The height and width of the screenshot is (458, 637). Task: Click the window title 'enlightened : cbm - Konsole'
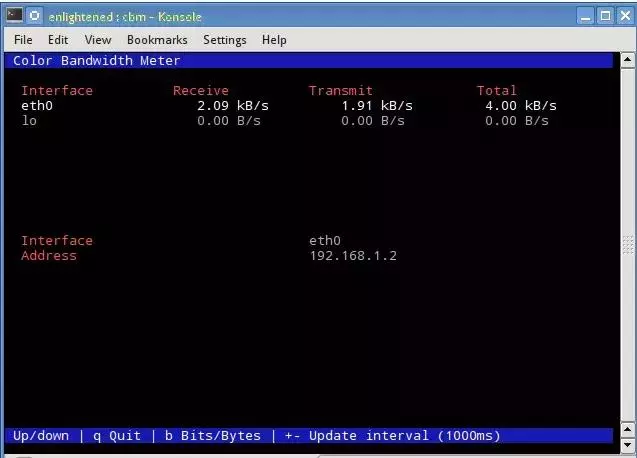click(125, 17)
